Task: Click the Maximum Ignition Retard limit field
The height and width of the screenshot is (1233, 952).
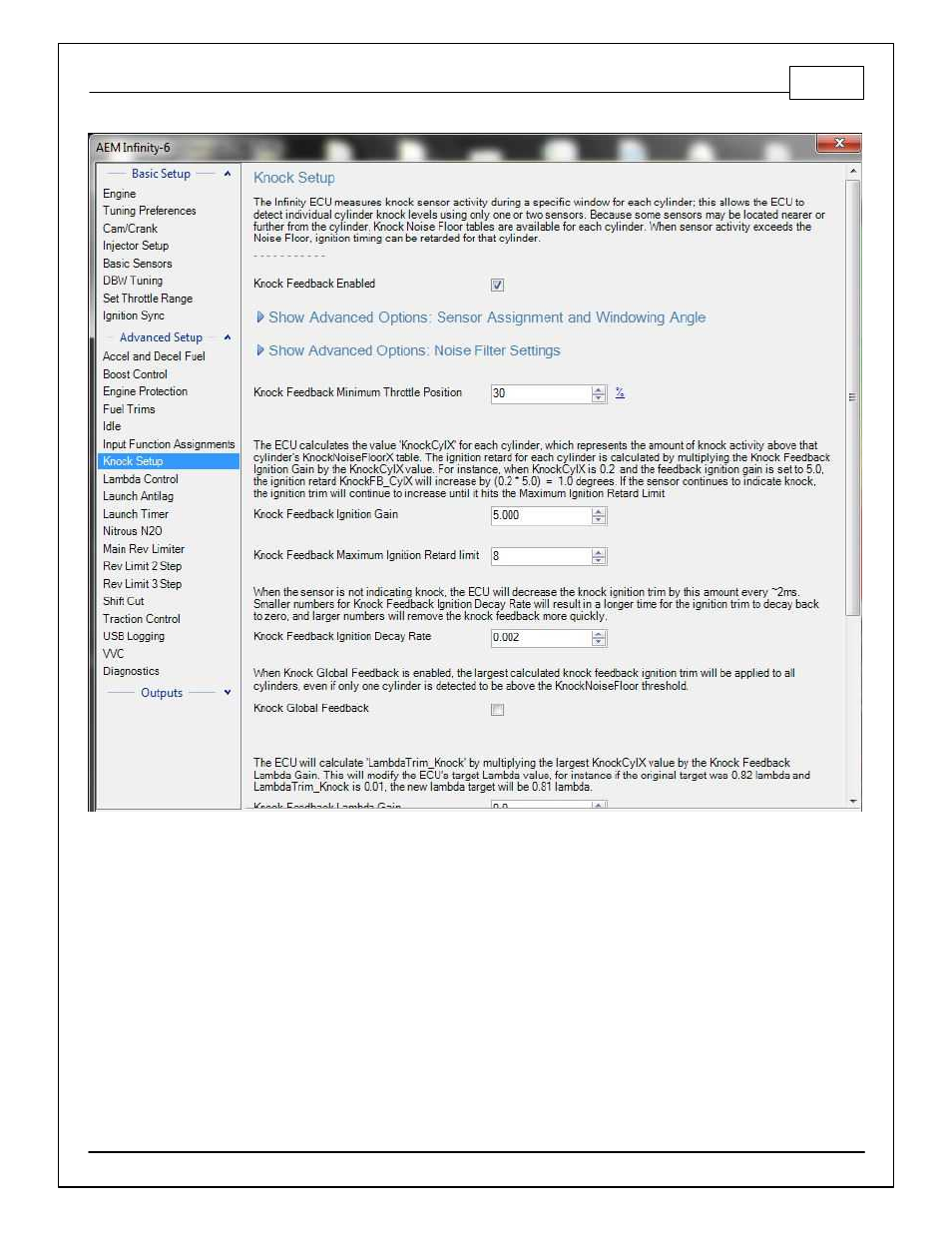Action: pos(541,556)
